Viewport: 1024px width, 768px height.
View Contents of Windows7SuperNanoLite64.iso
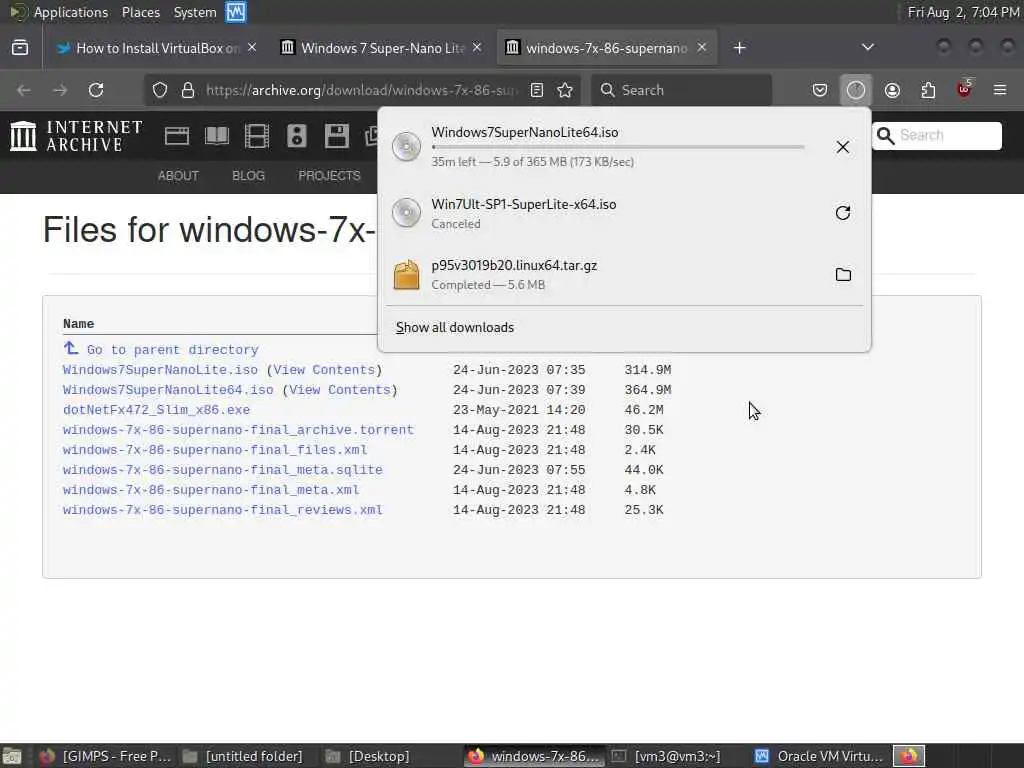click(340, 390)
